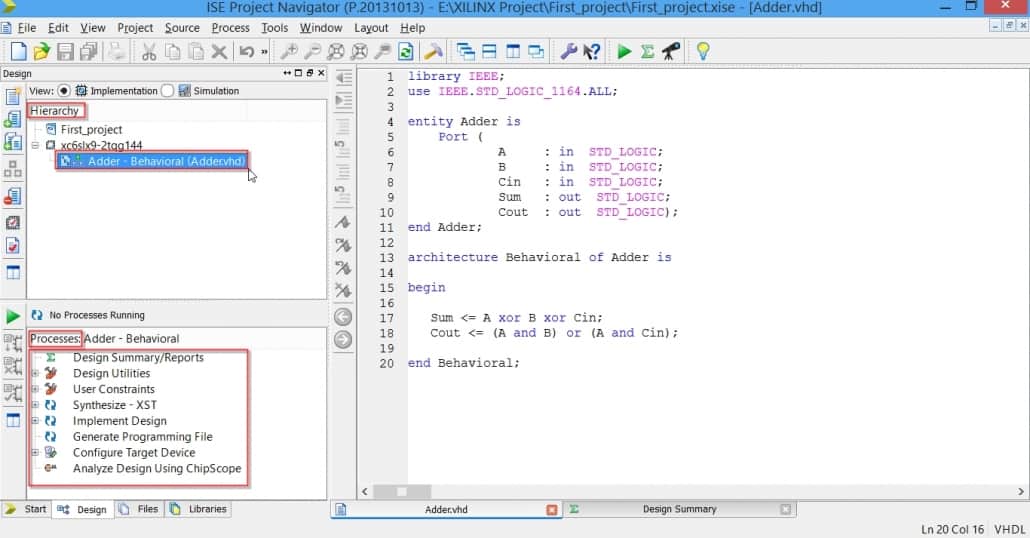Collapse the xc6slx9-2tqg144 device node

35,145
